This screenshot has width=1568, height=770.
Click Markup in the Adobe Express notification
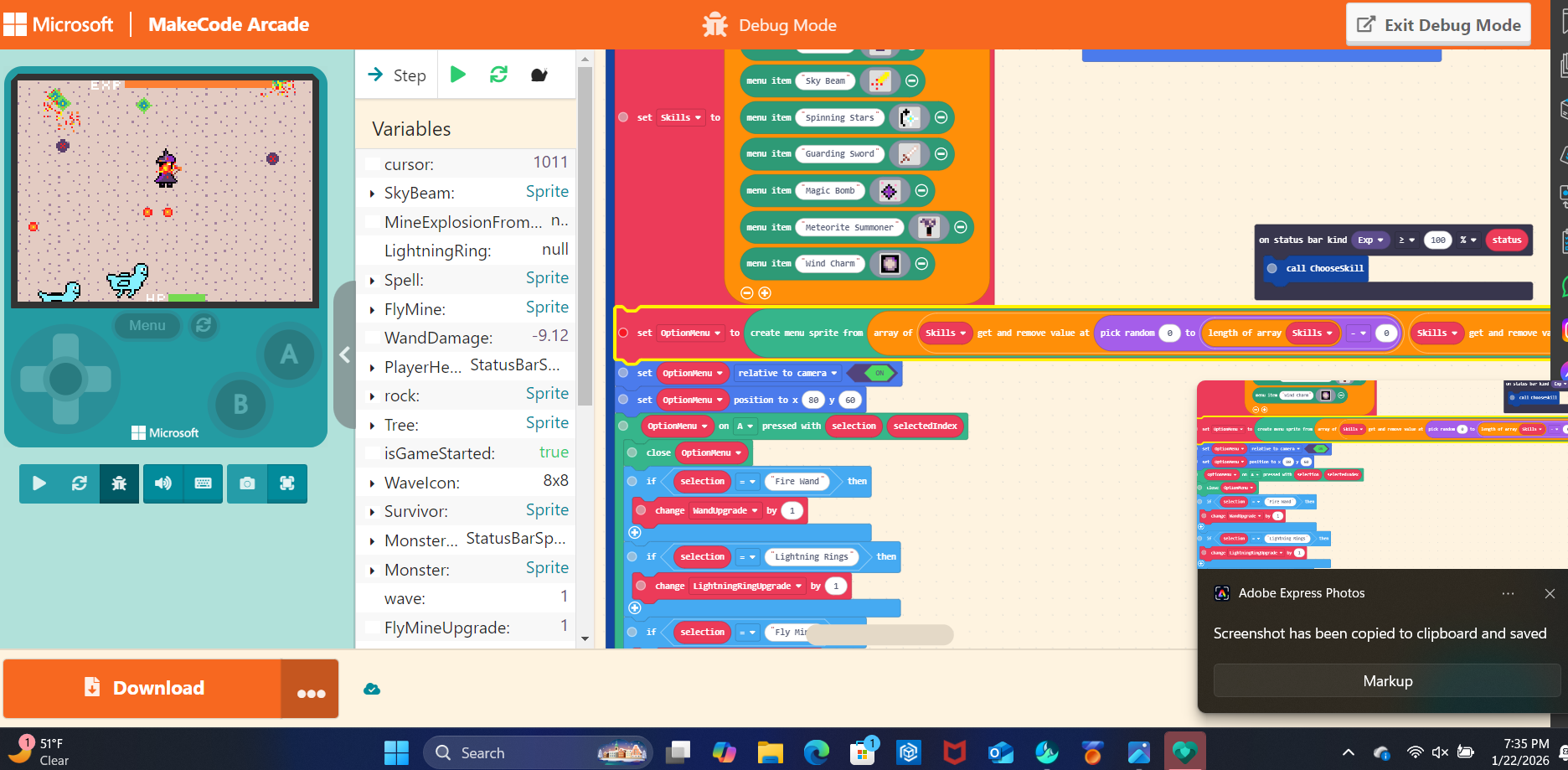pos(1387,681)
